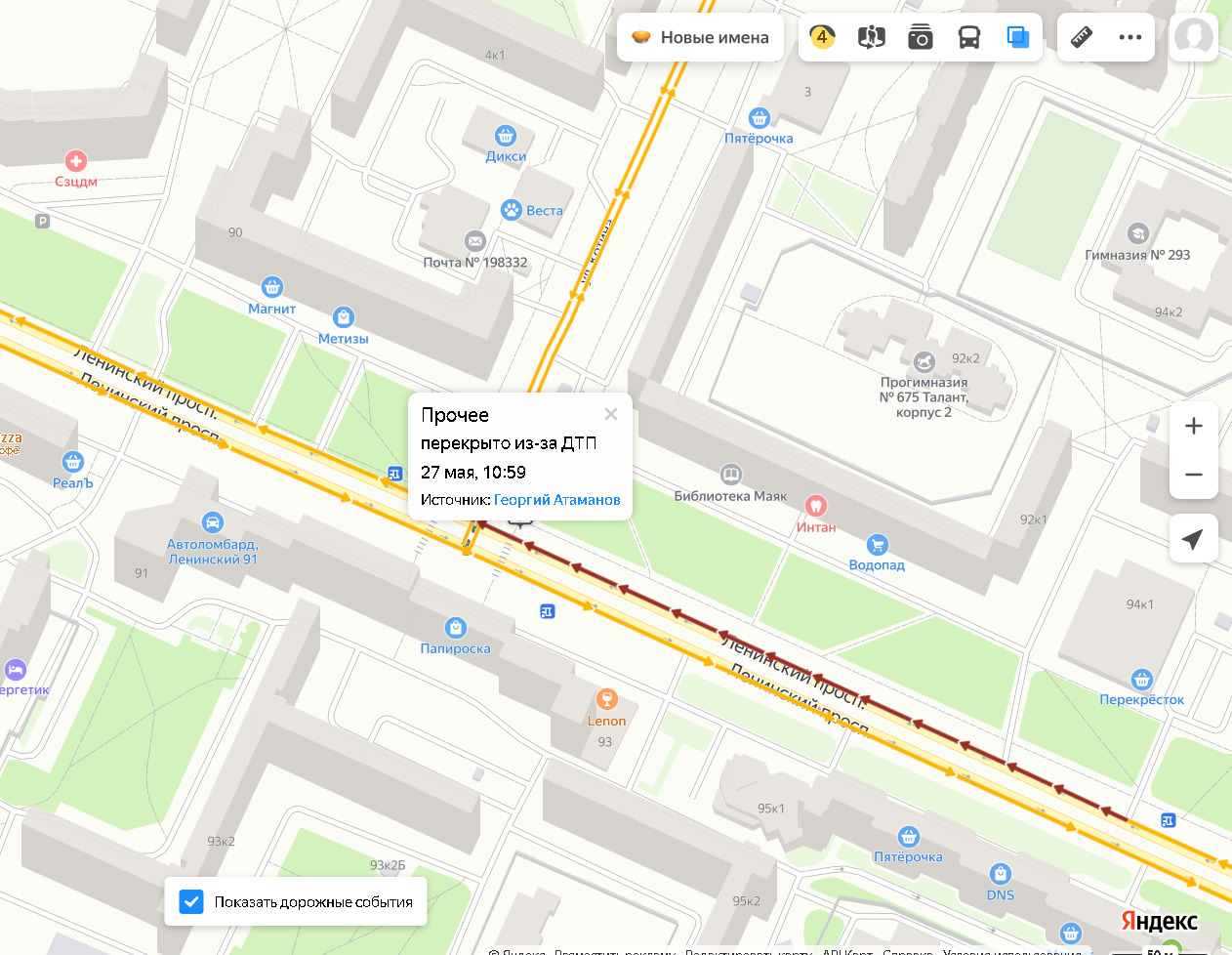Image resolution: width=1232 pixels, height=955 pixels.
Task: Open the Магнит store marker
Action: click(x=272, y=287)
